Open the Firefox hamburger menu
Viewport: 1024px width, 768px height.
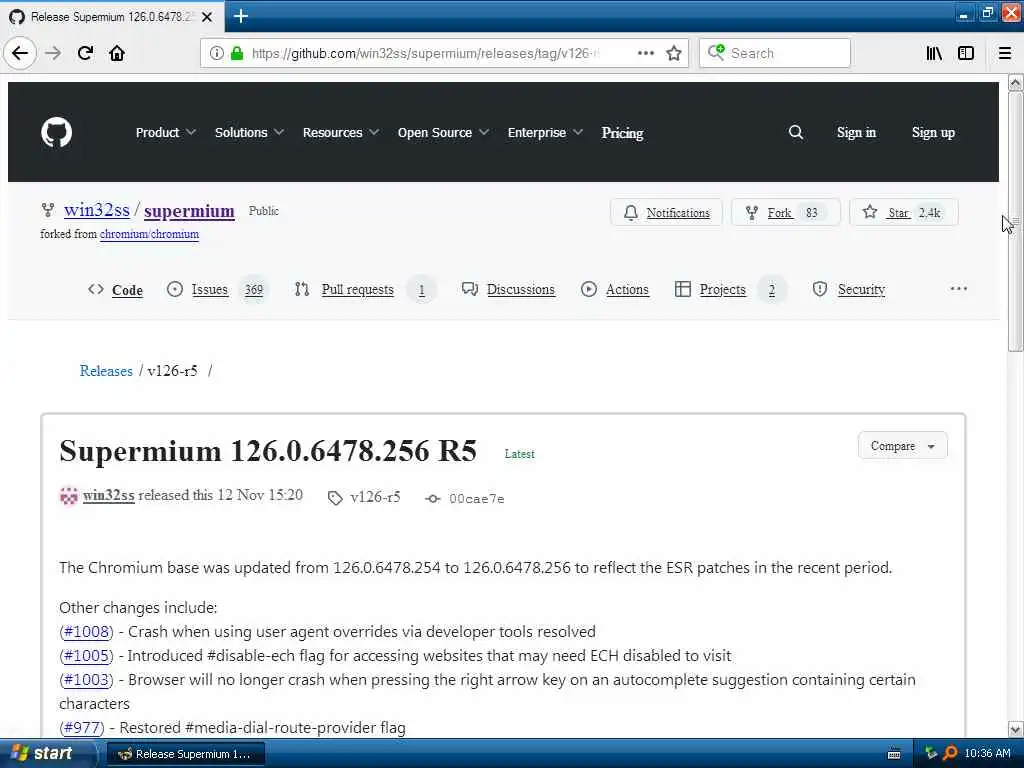tap(1005, 53)
